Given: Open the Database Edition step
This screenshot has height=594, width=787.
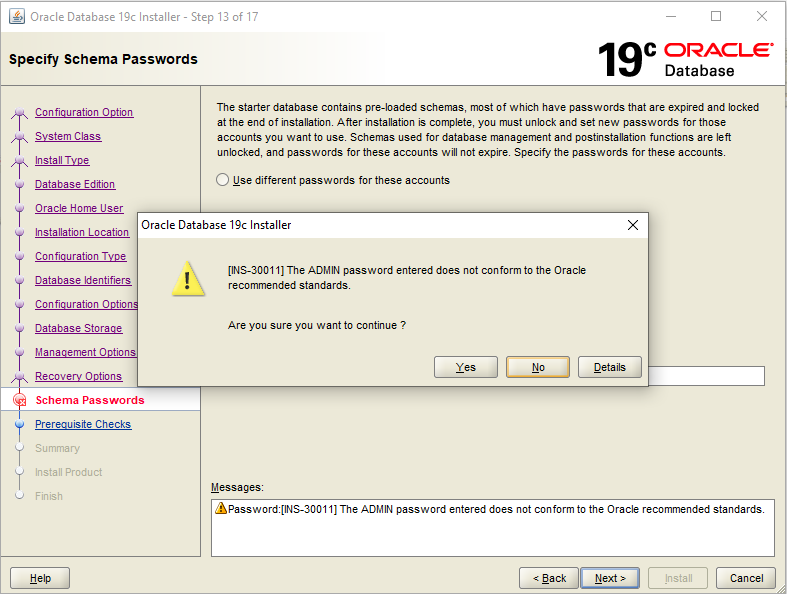Looking at the screenshot, I should point(75,184).
